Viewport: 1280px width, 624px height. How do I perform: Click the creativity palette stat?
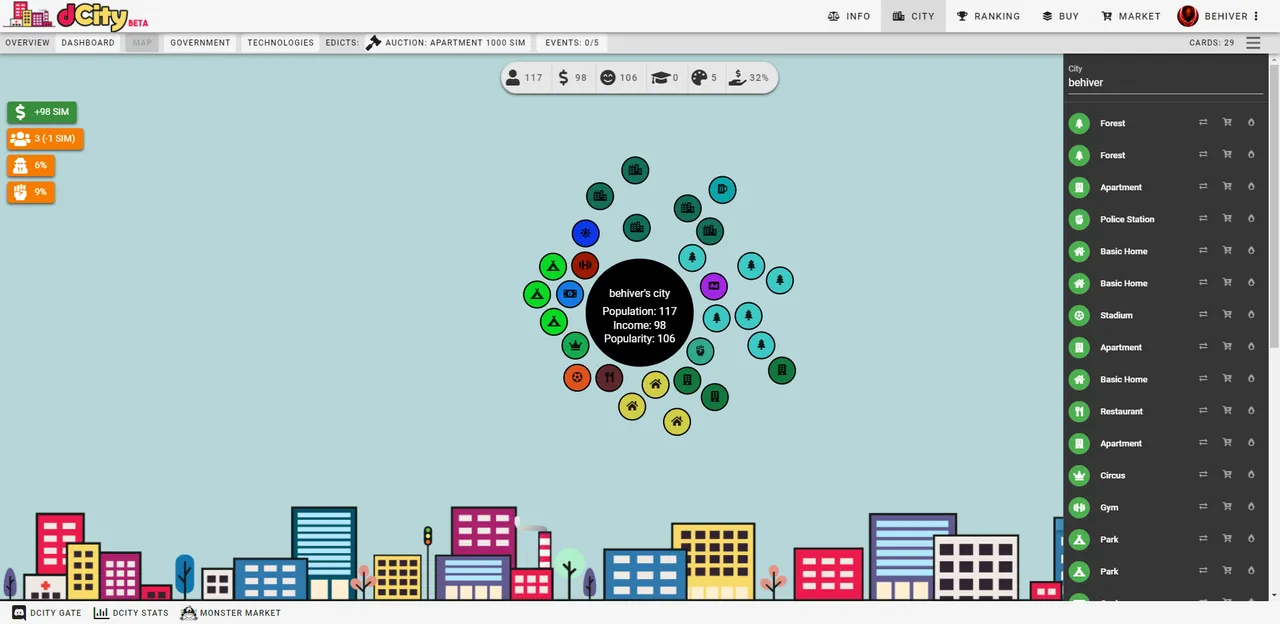(x=704, y=78)
